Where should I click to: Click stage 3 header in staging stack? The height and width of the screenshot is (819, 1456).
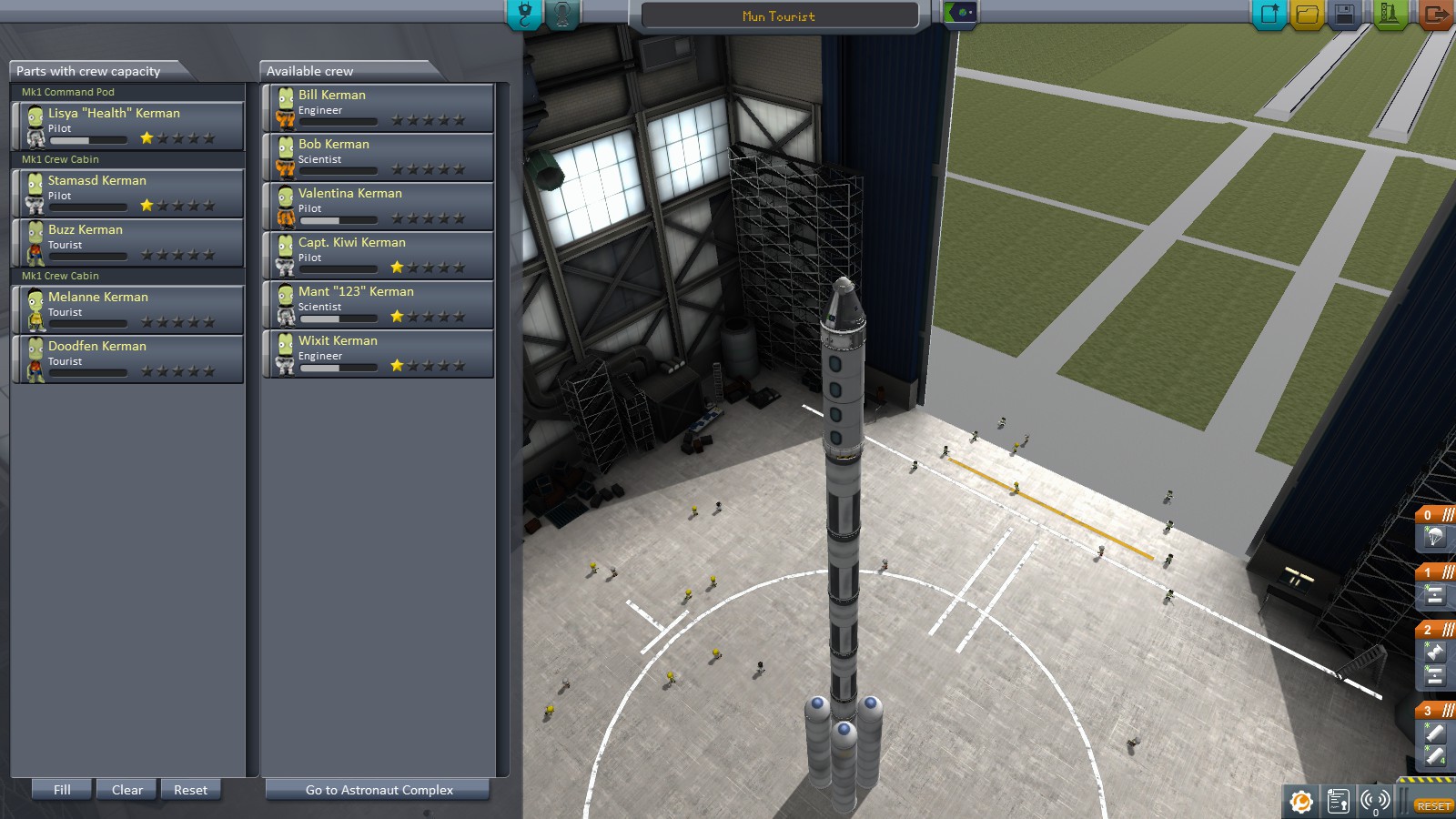click(x=1435, y=710)
